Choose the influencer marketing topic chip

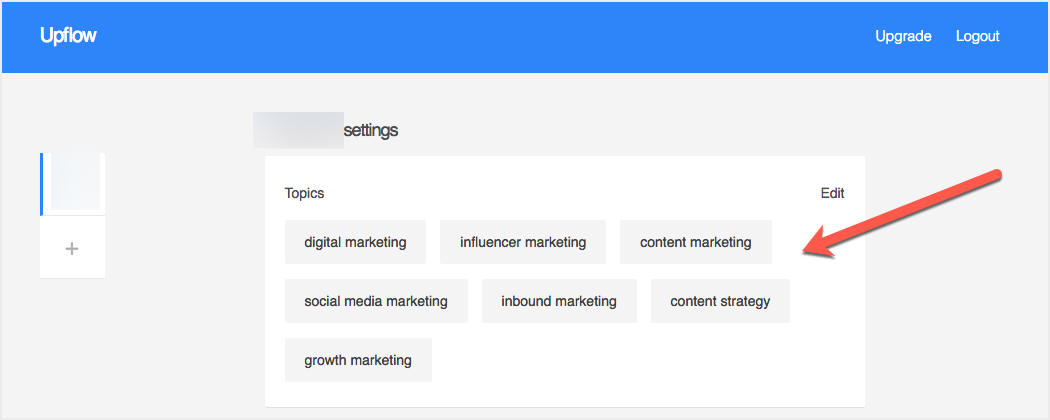522,242
